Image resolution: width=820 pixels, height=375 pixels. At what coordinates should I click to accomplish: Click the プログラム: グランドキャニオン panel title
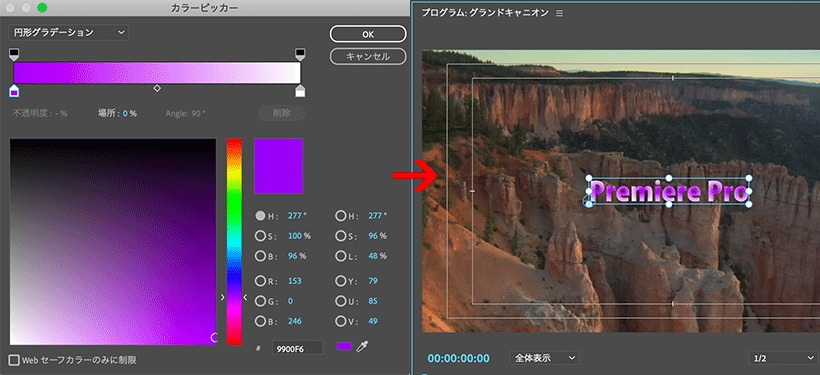tap(485, 14)
